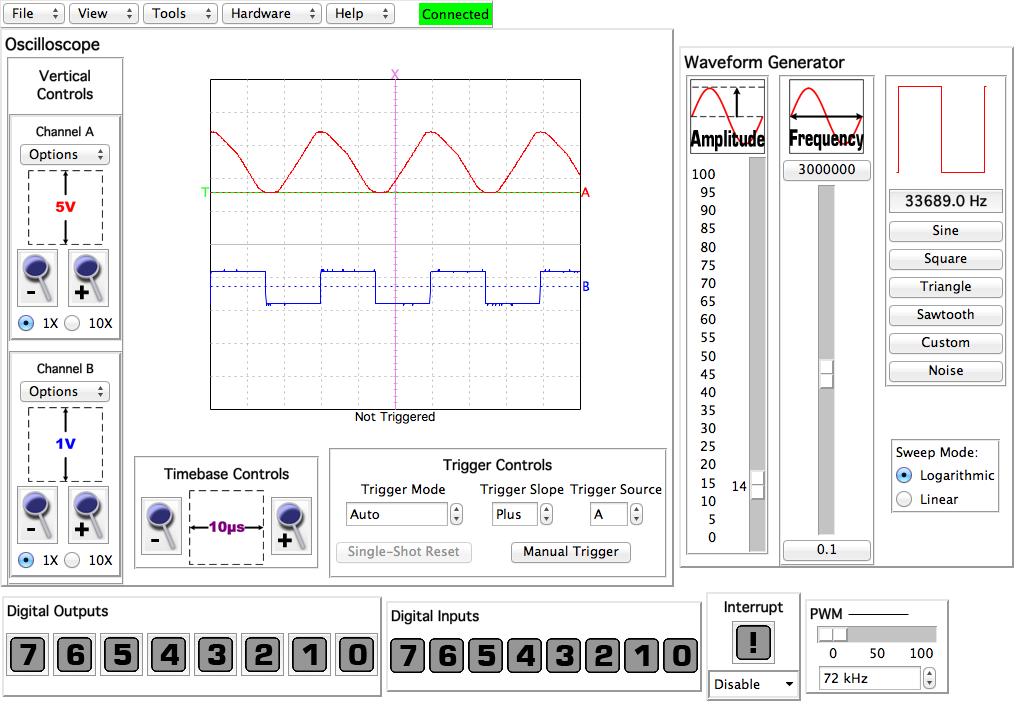Open Channel A Options dropdown
This screenshot has height=706, width=1019.
pyautogui.click(x=64, y=154)
